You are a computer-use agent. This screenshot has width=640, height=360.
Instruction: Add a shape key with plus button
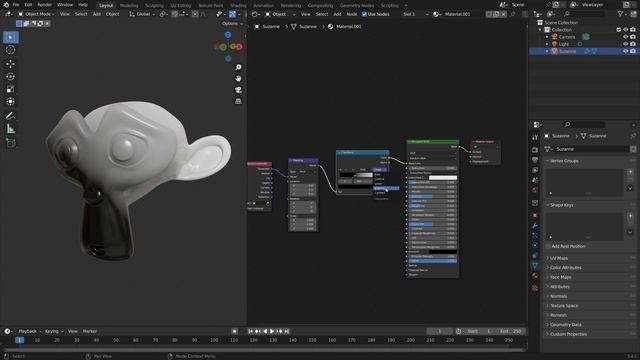pos(630,216)
